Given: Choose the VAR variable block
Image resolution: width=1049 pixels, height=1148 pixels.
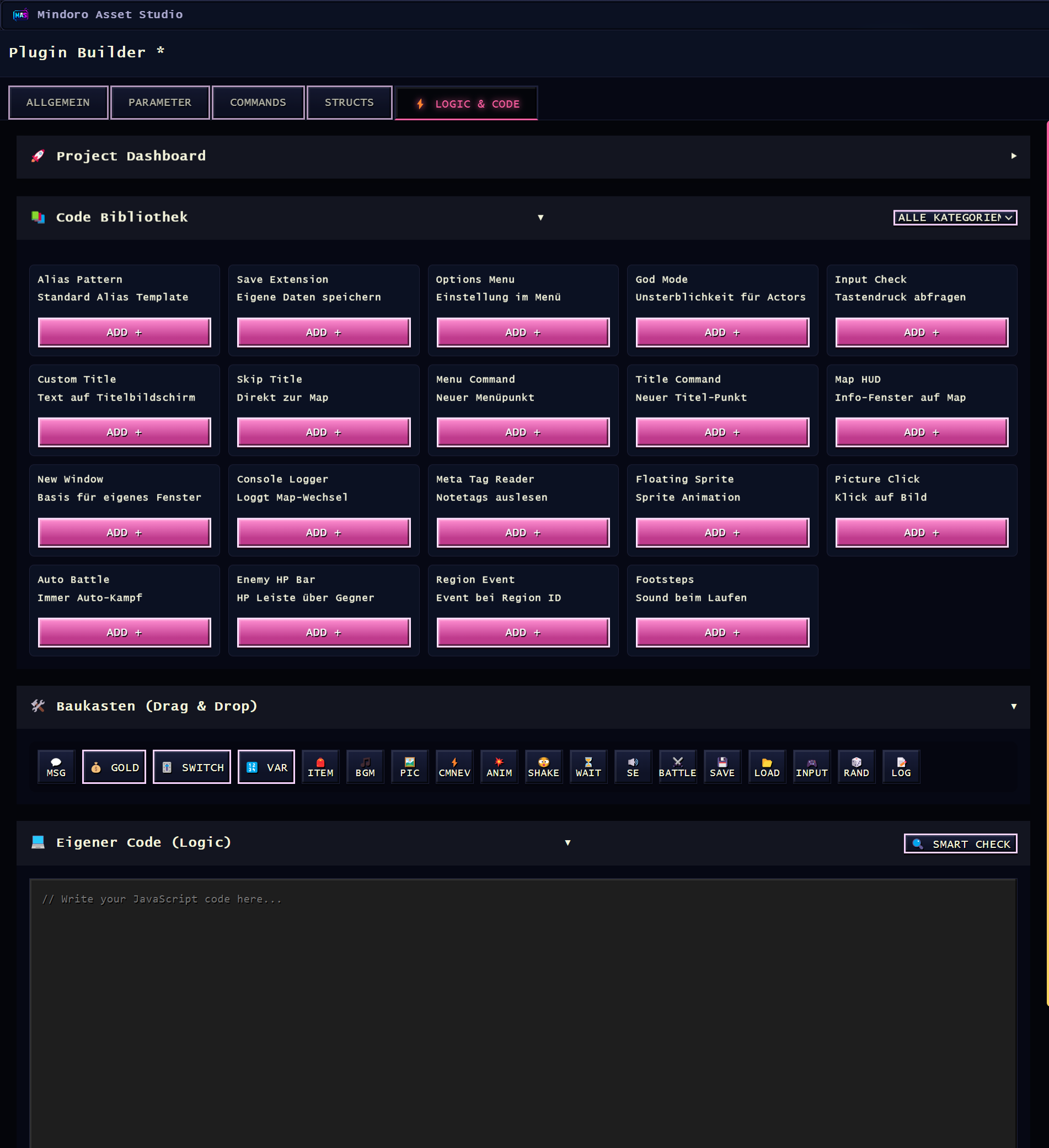Looking at the screenshot, I should 266,767.
